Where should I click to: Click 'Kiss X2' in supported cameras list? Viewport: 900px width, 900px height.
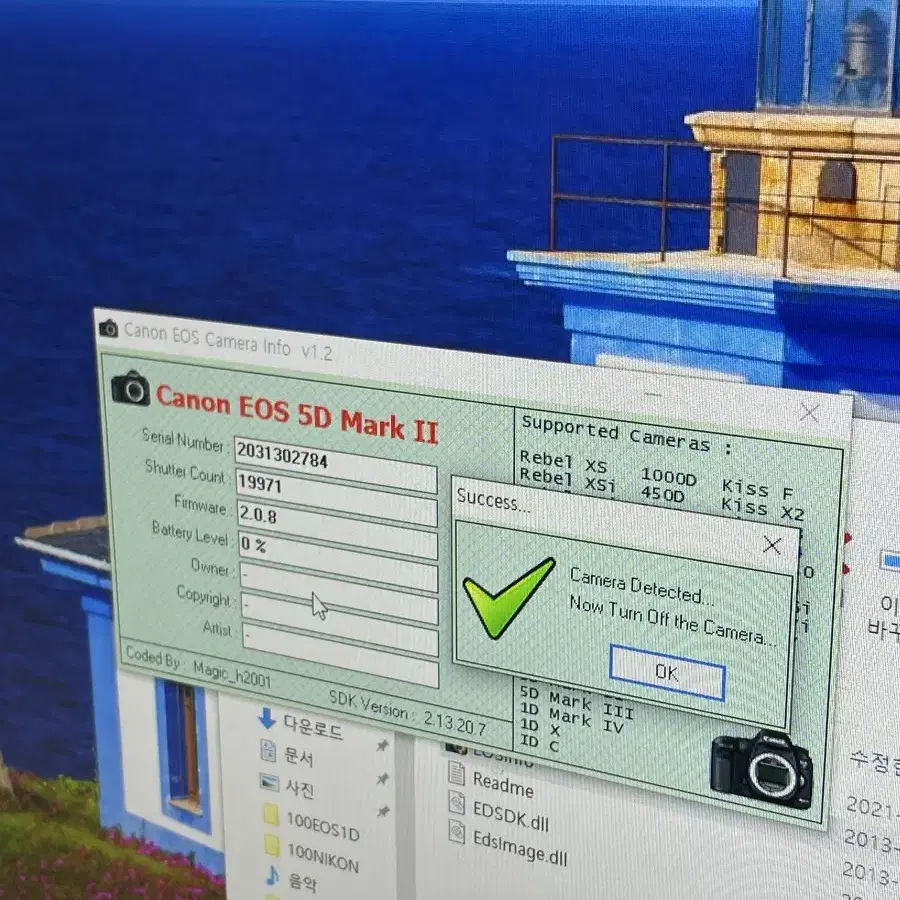click(763, 507)
